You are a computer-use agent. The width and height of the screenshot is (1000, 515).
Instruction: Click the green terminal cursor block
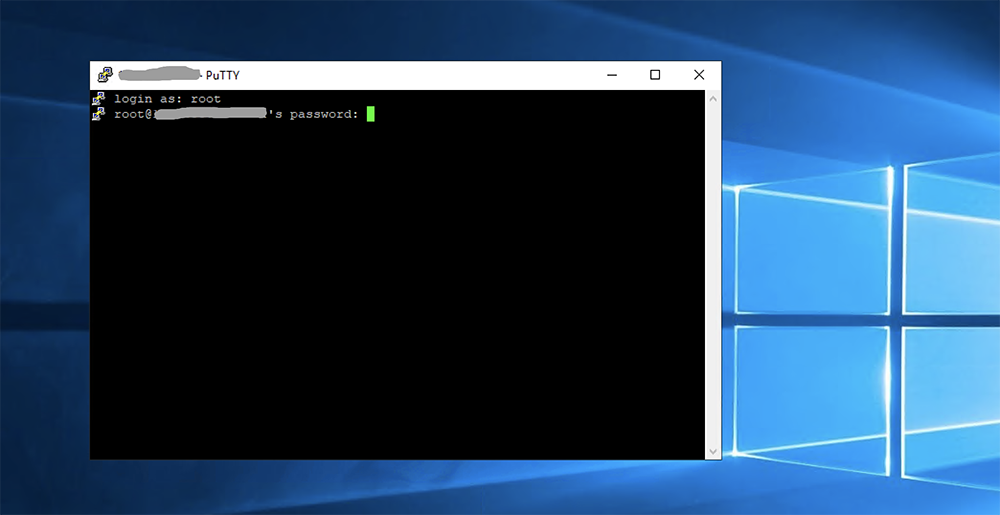pyautogui.click(x=371, y=114)
